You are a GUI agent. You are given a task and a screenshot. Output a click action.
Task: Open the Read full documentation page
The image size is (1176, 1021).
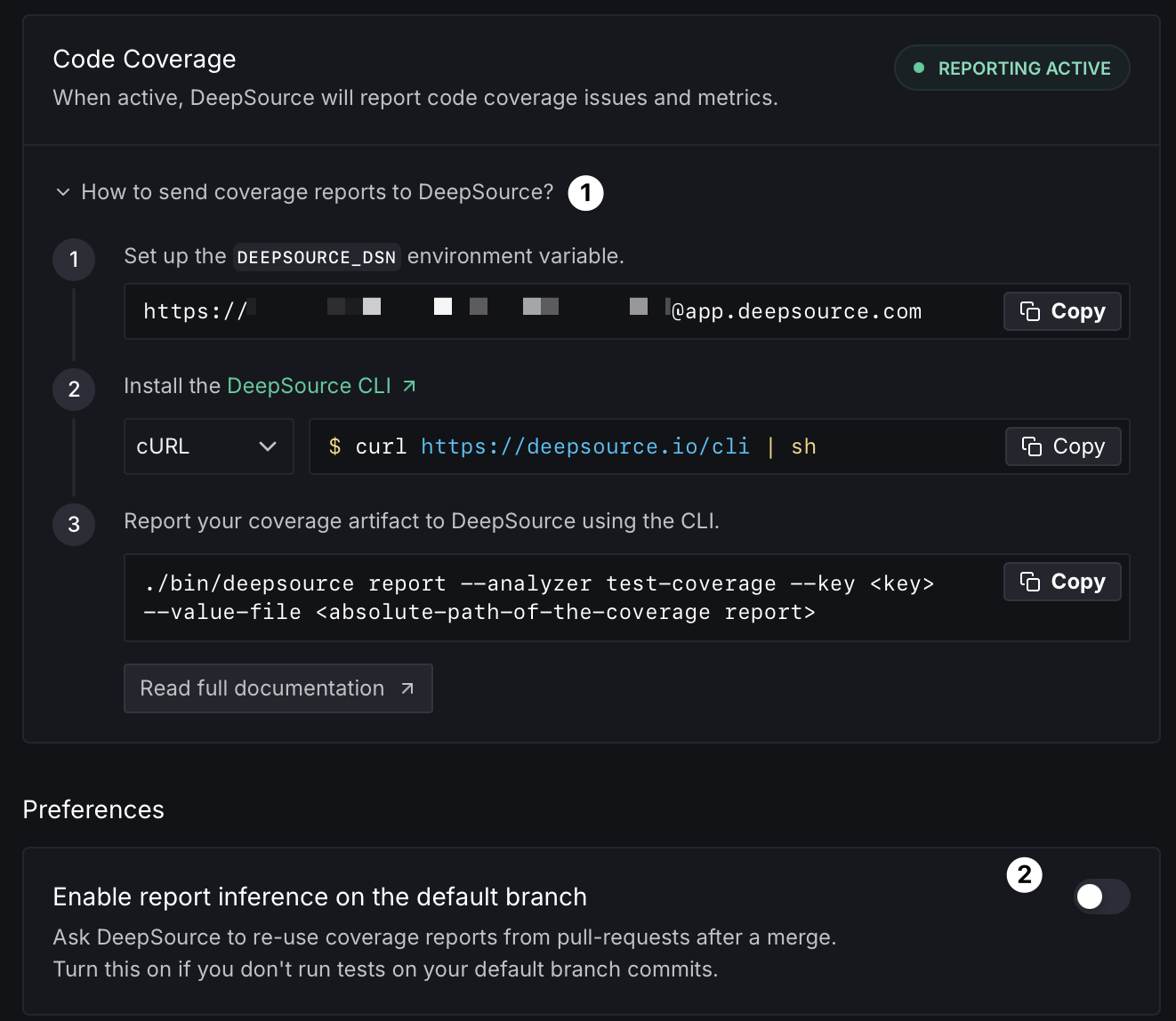[x=262, y=688]
